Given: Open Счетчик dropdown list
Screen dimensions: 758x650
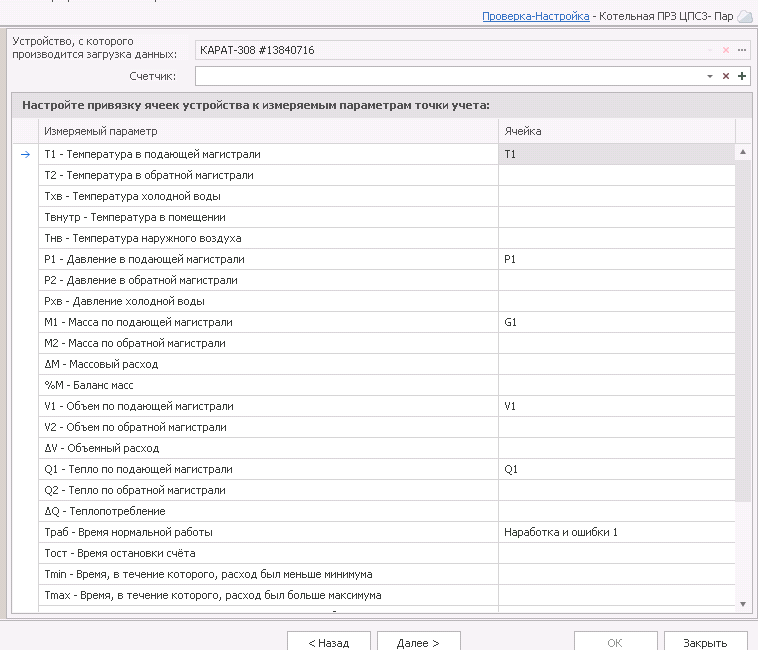Looking at the screenshot, I should [x=710, y=76].
